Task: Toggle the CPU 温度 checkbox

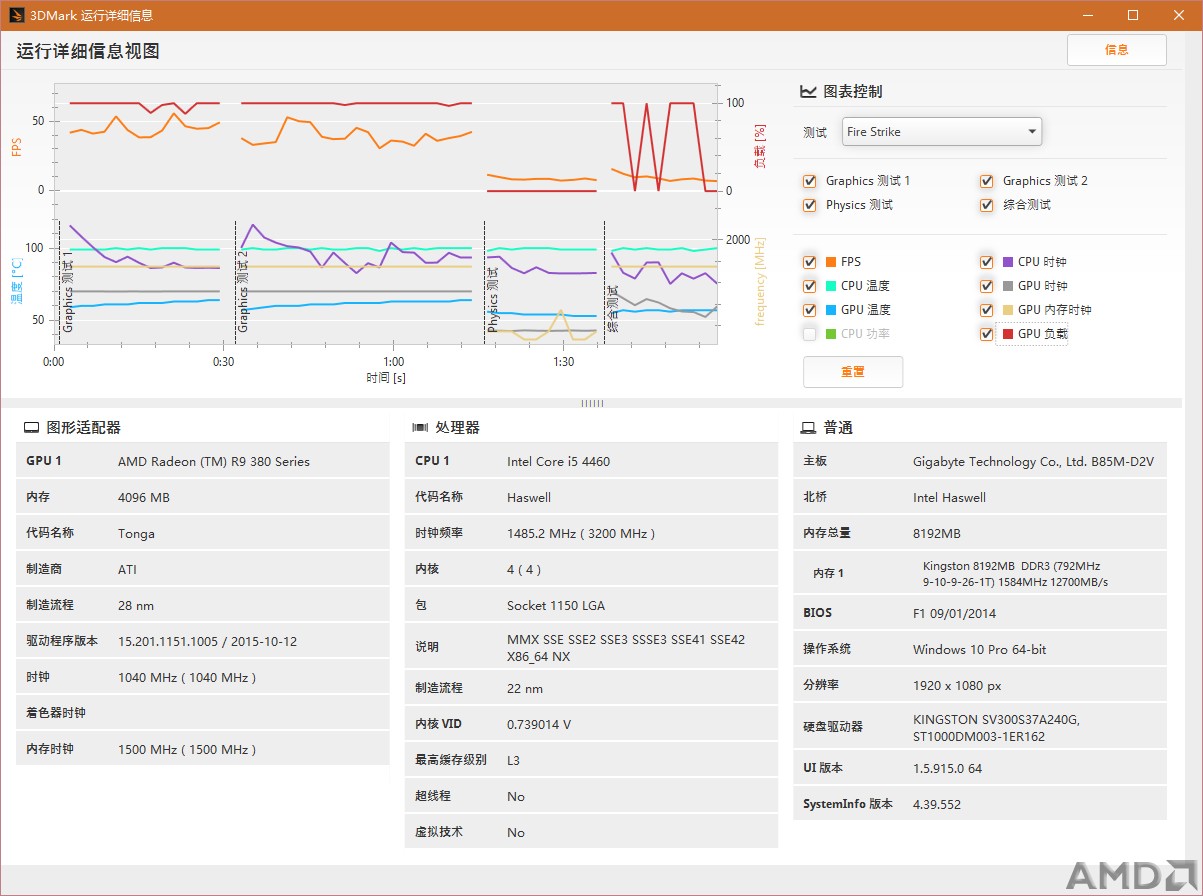Action: pos(809,286)
